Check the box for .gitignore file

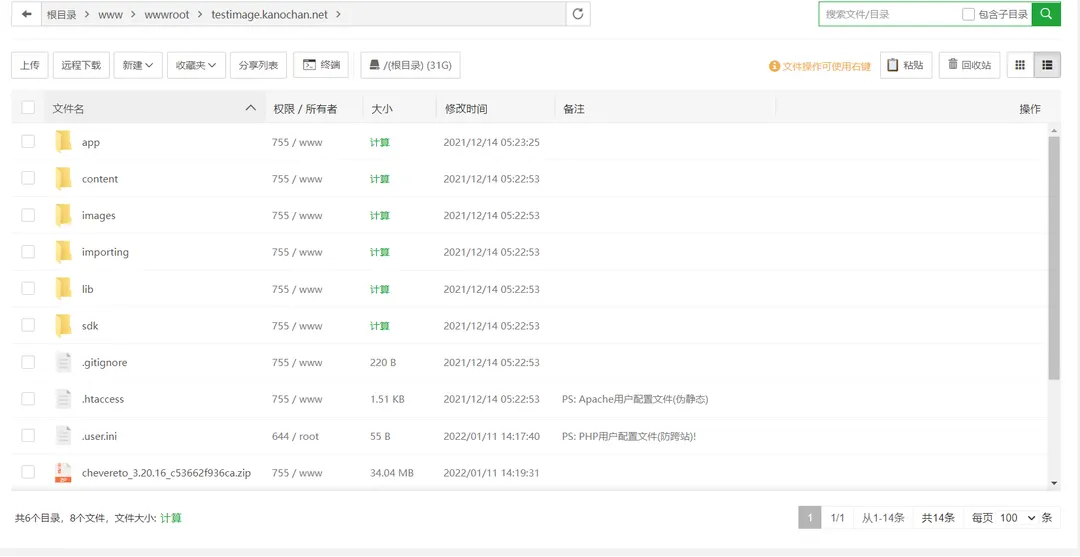[x=28, y=362]
